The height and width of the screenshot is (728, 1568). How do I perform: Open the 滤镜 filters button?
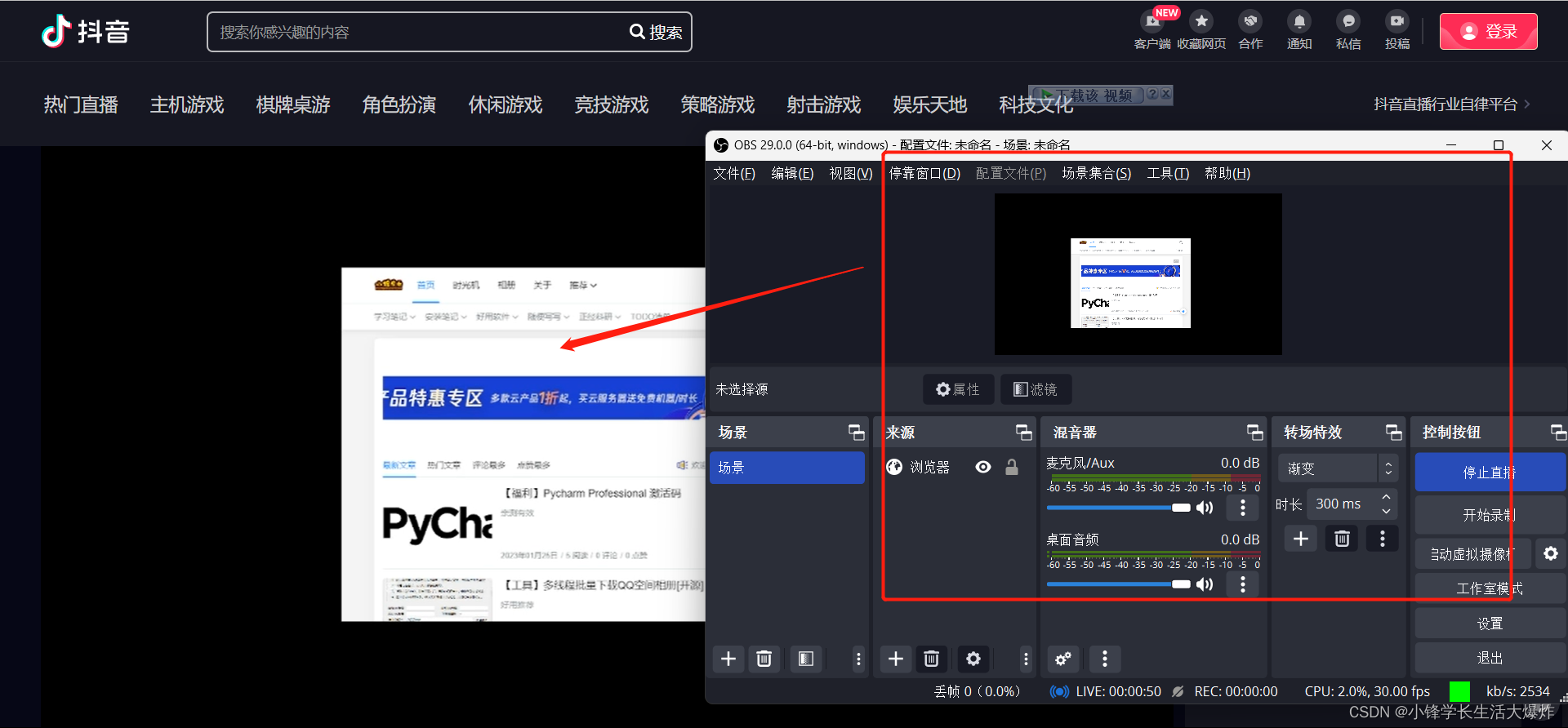tap(1036, 389)
